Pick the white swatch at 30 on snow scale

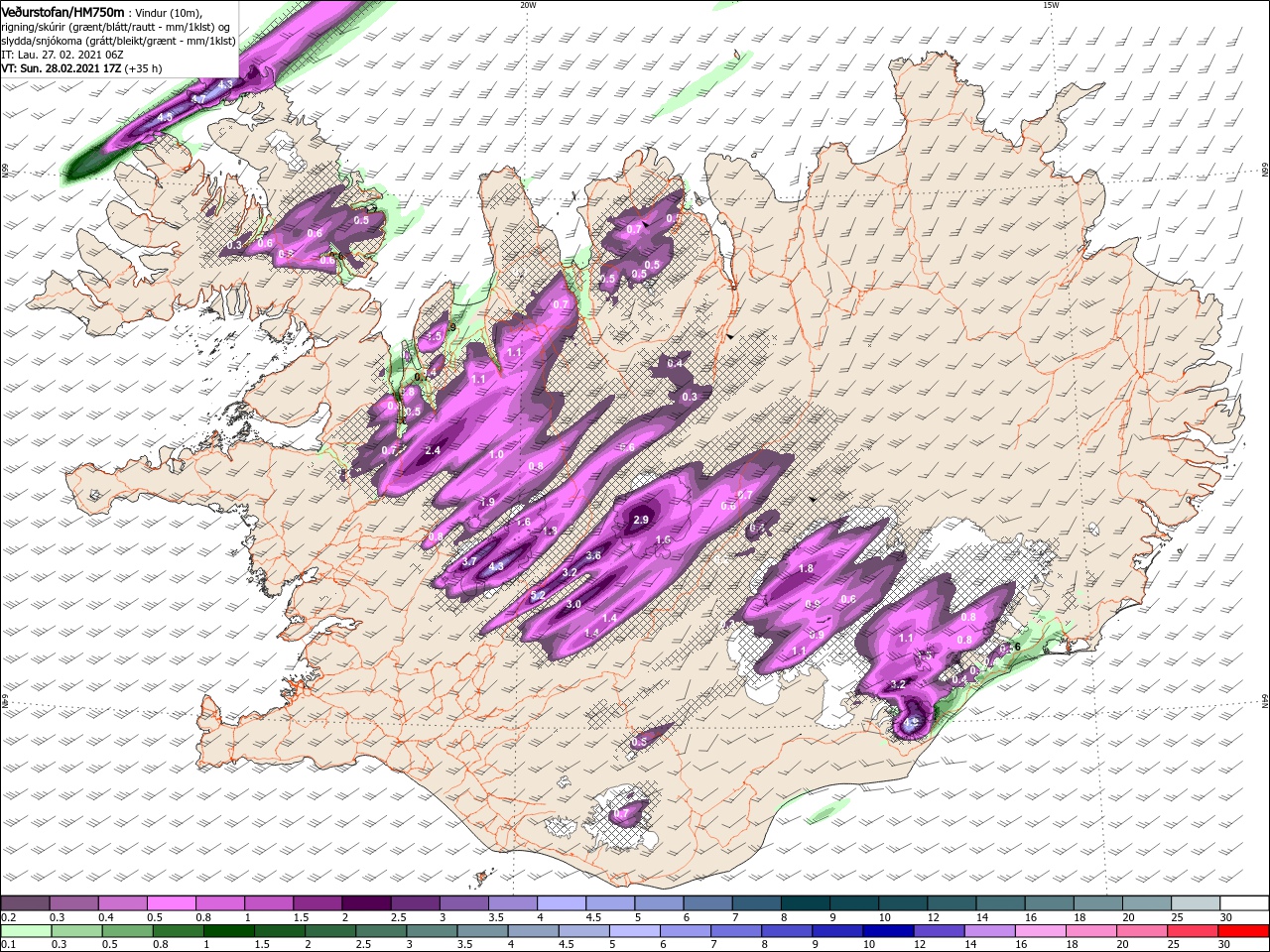click(x=1244, y=903)
